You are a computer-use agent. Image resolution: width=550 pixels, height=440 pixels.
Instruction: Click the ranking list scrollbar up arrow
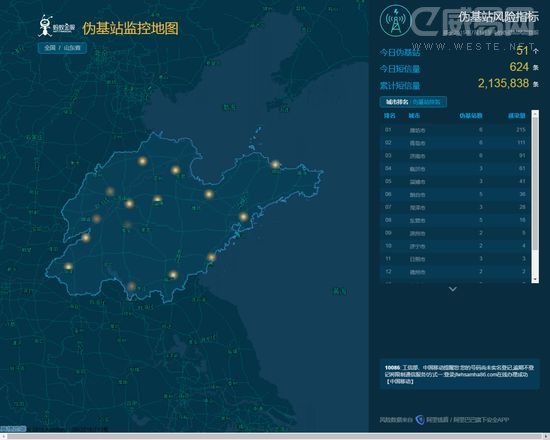click(x=535, y=113)
